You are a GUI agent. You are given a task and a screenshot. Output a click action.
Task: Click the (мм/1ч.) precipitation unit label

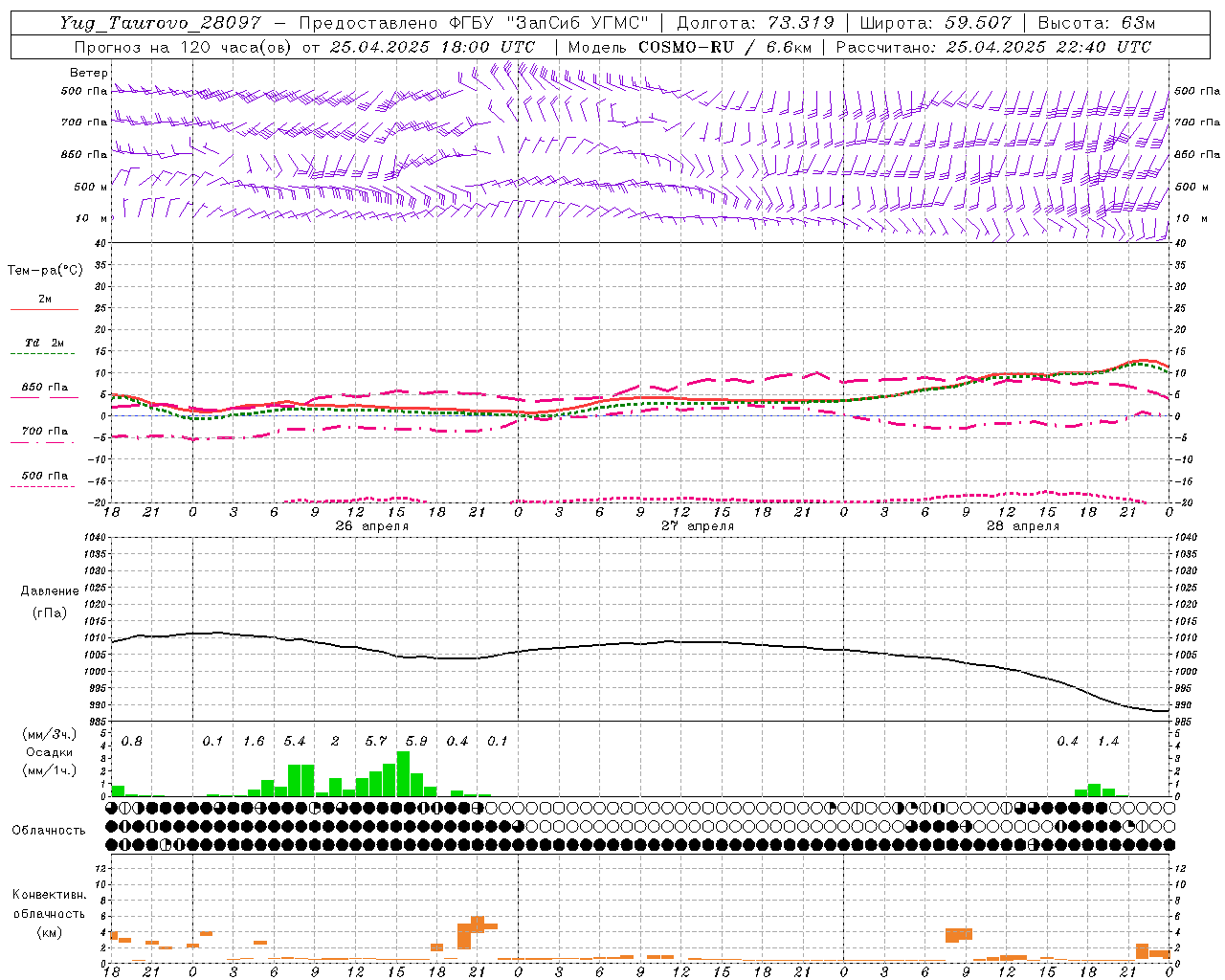click(50, 770)
